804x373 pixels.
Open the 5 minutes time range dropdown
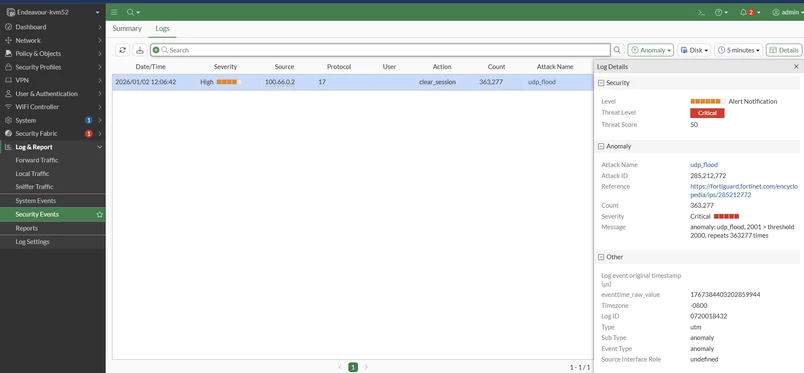(x=738, y=50)
